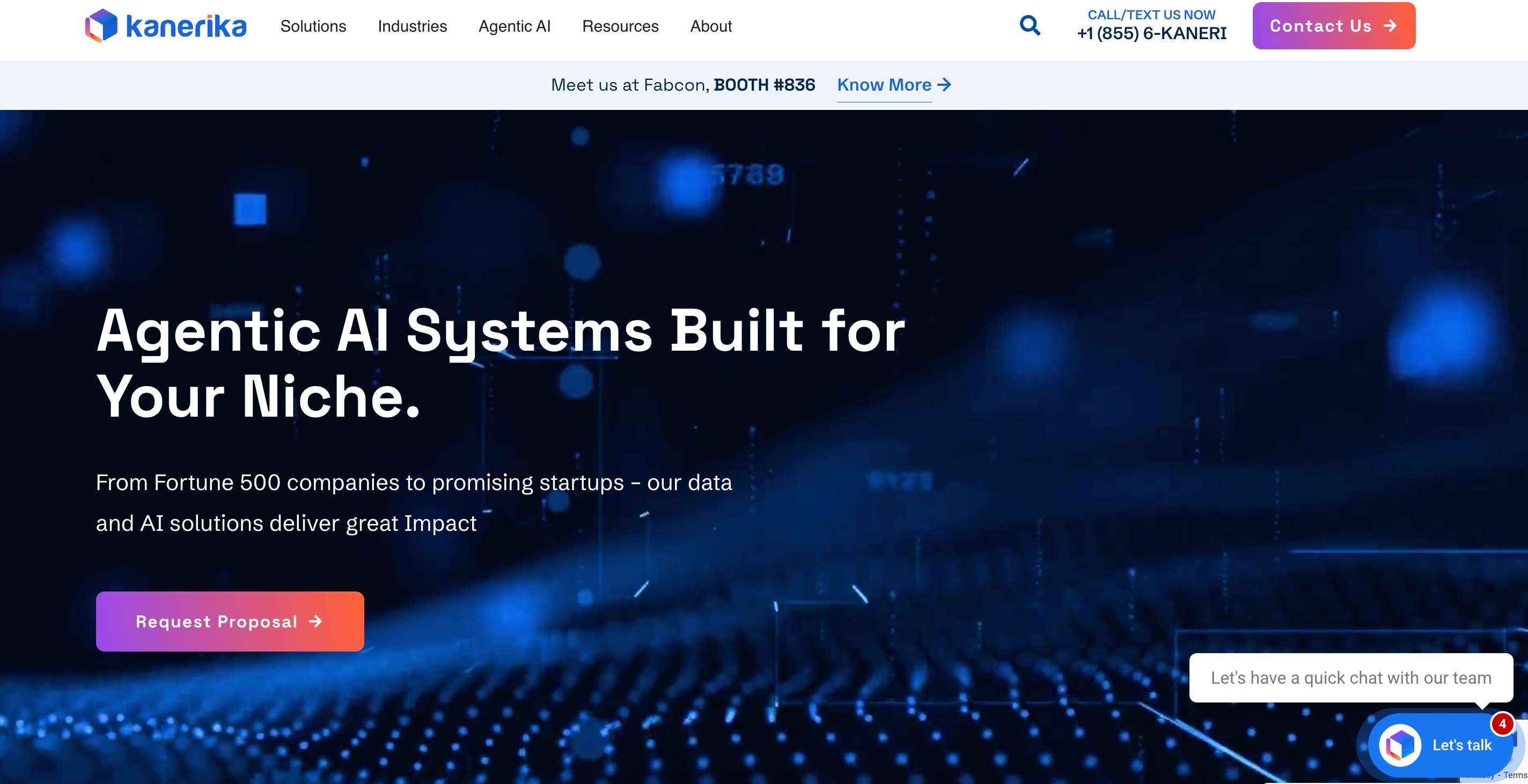
Task: Click the quick chat message bubble
Action: coord(1350,677)
